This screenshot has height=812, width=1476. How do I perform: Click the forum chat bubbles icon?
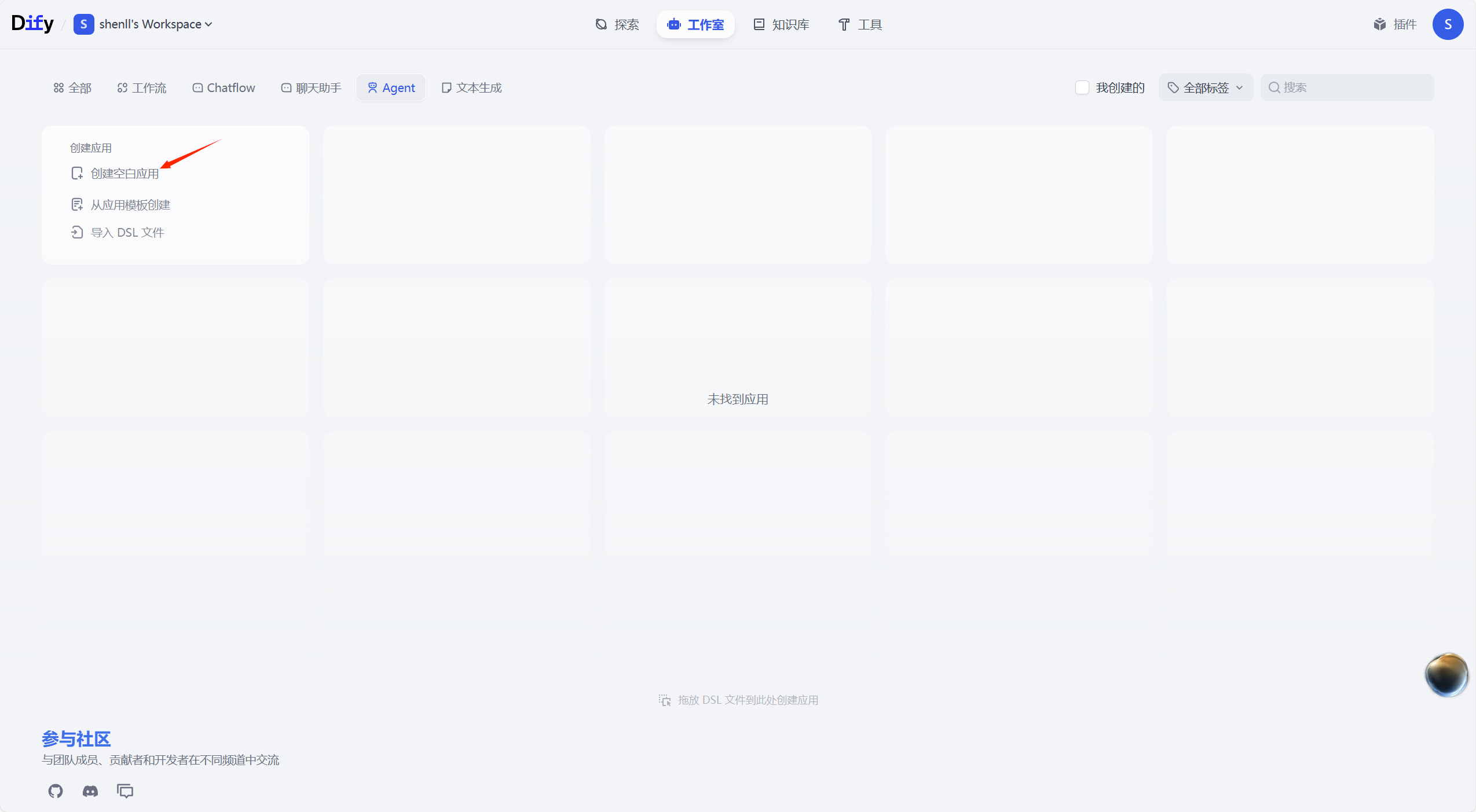coord(125,791)
